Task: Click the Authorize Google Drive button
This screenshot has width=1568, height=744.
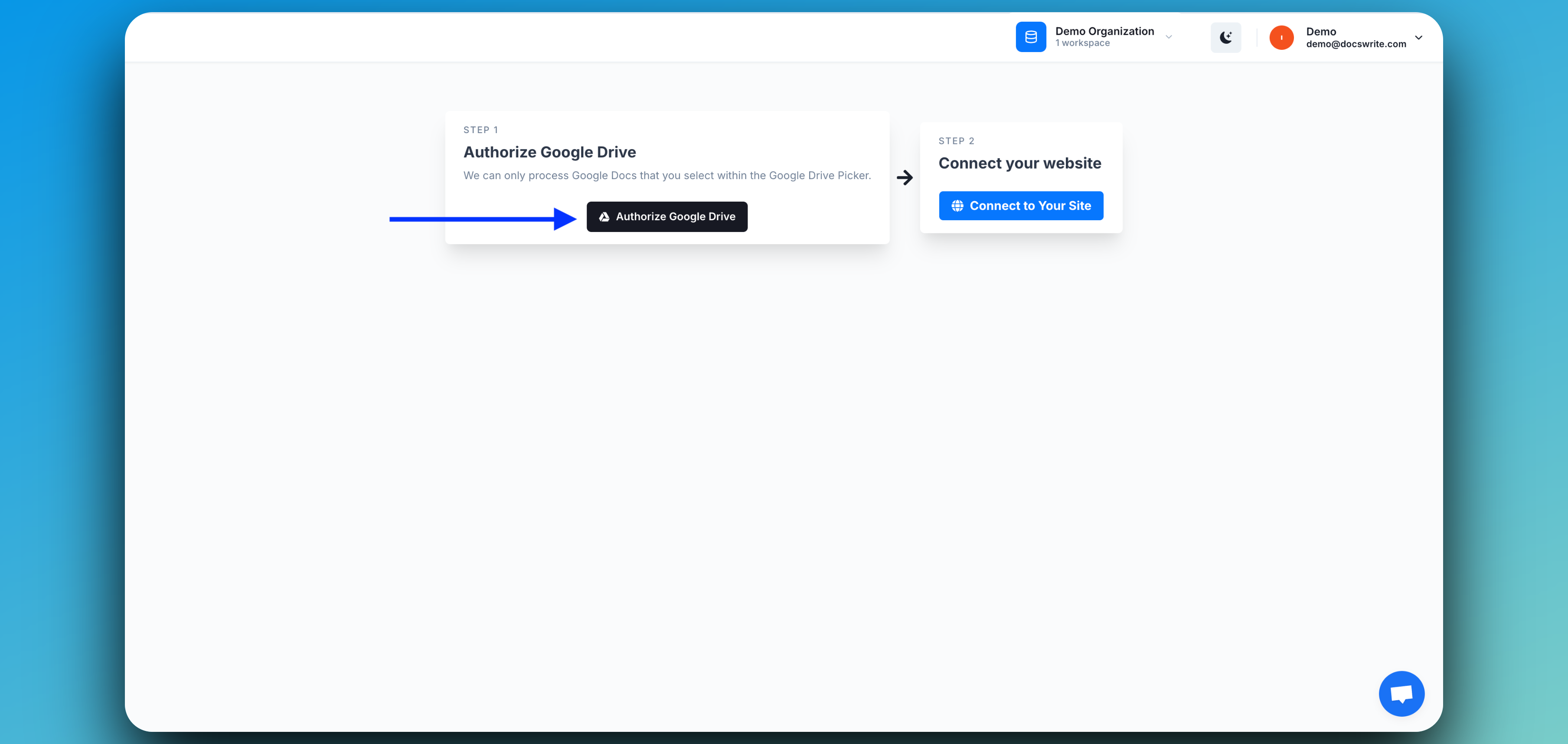Action: (666, 216)
